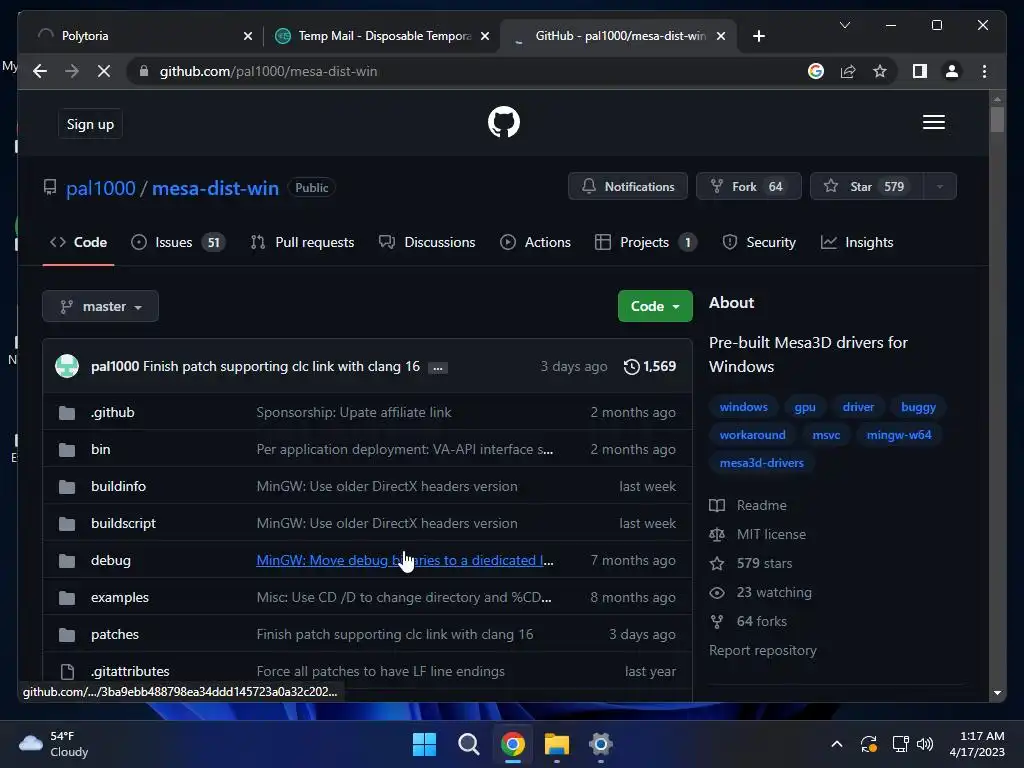Open the mesa-dist-win repository link
1024x768 pixels.
(x=216, y=188)
